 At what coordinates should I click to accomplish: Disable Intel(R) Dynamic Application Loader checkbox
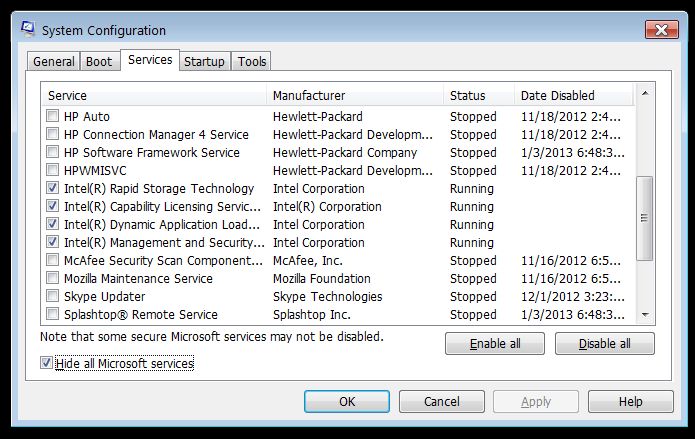click(52, 224)
